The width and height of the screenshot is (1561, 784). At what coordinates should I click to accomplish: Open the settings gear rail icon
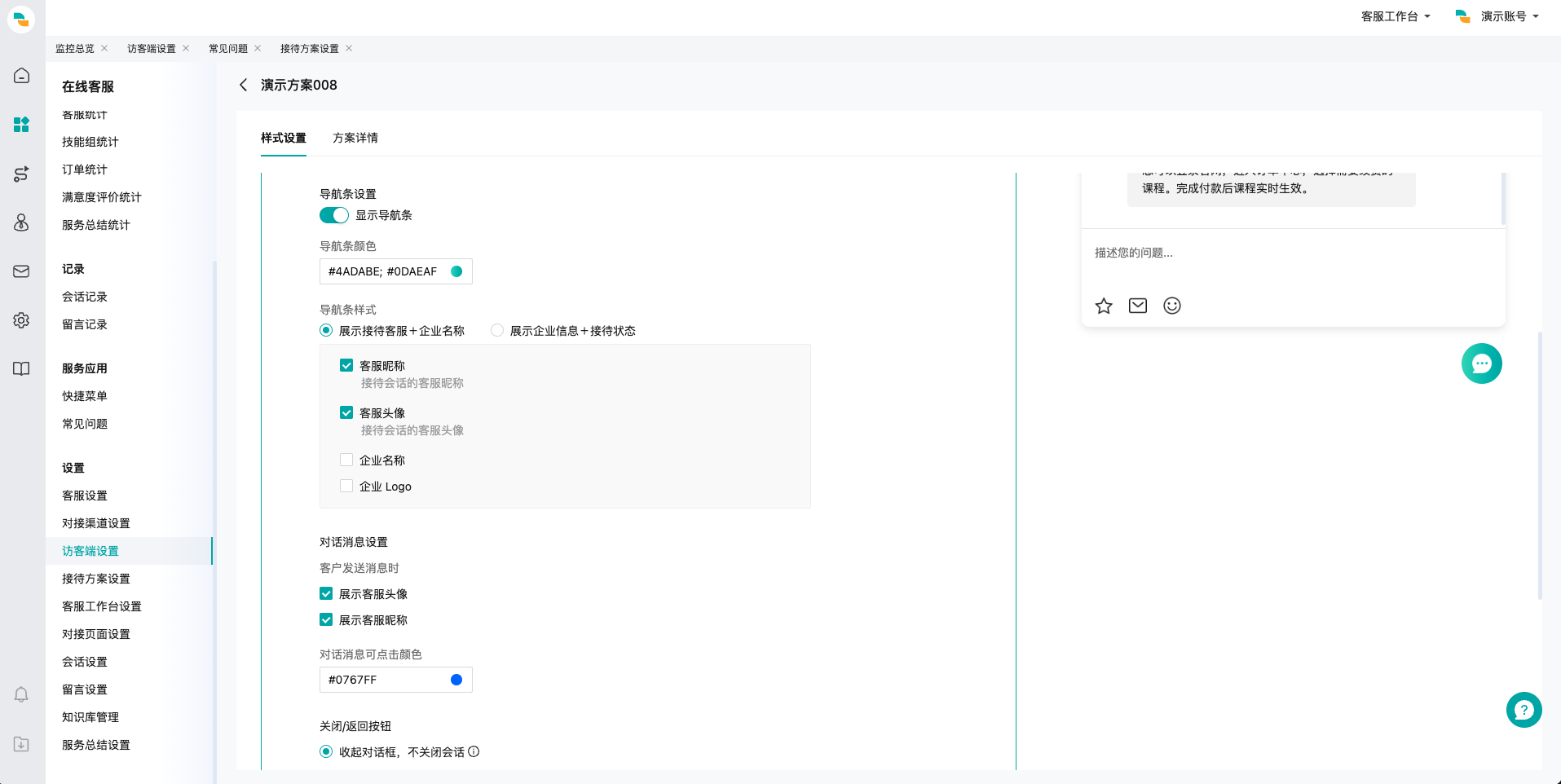[22, 320]
